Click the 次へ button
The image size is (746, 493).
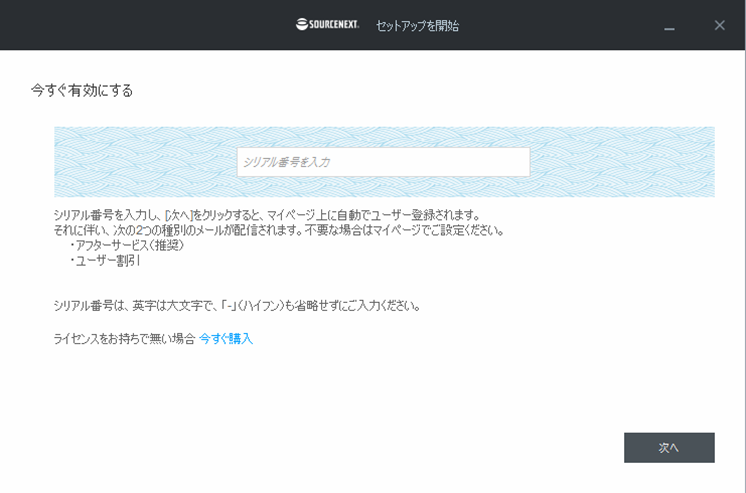[669, 447]
